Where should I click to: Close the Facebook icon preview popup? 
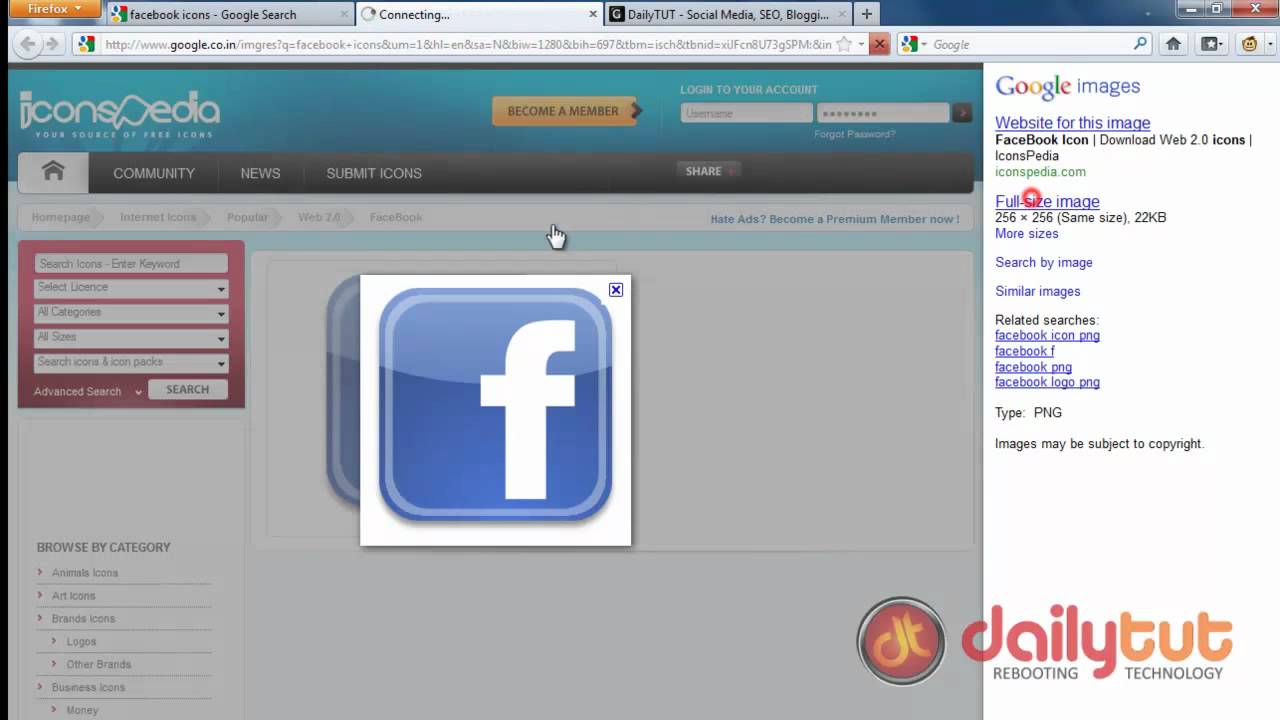pos(615,289)
